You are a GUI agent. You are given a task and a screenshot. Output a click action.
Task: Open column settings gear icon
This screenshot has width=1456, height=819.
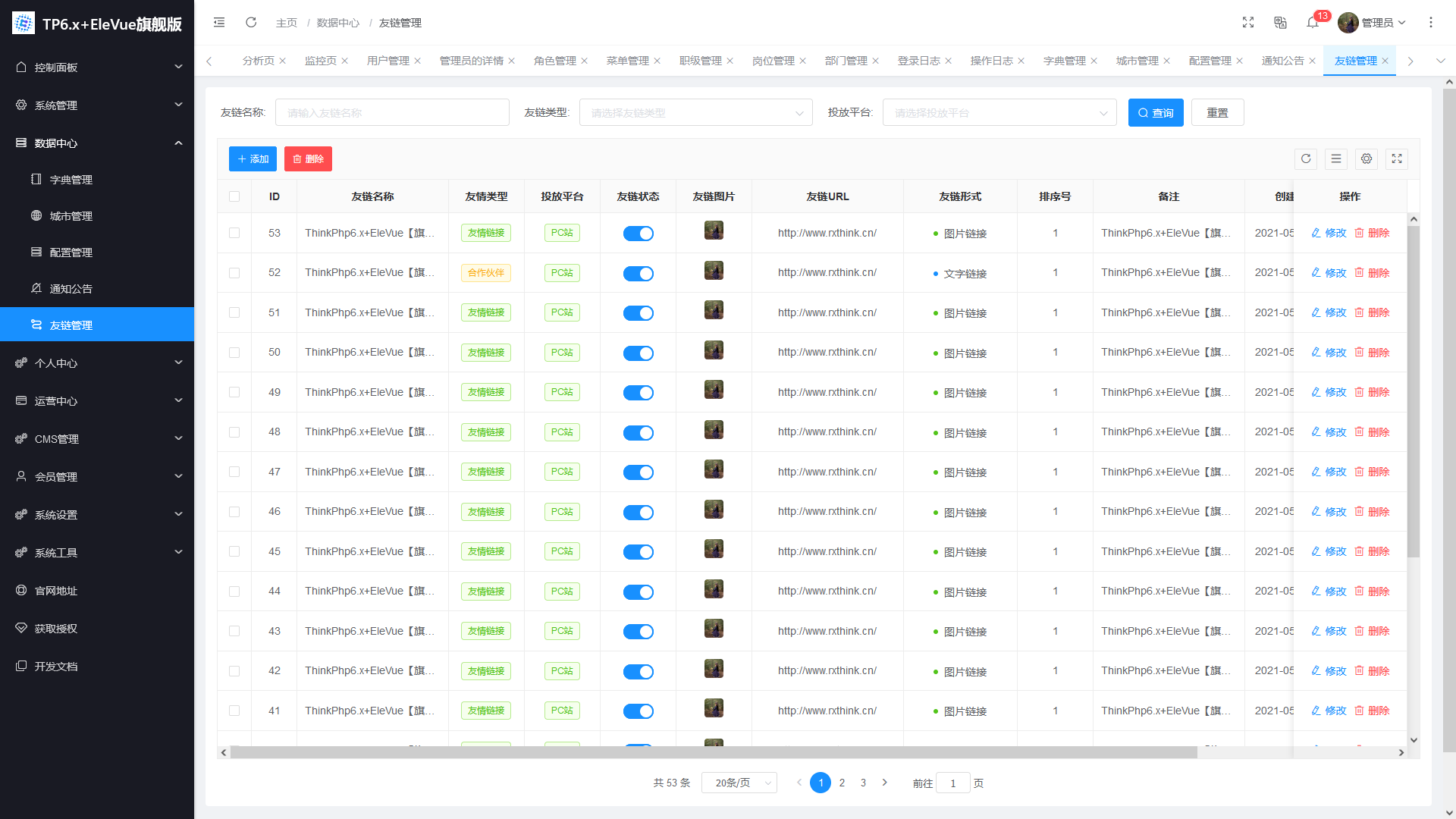(x=1367, y=158)
